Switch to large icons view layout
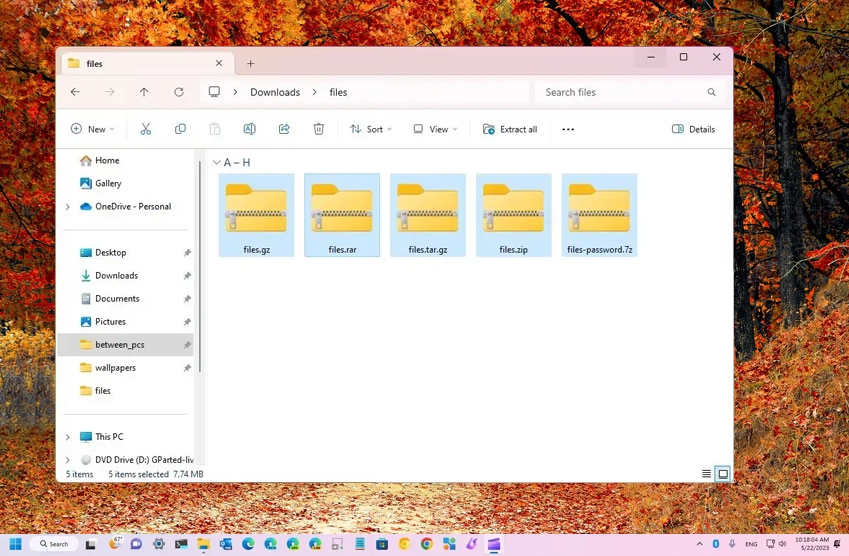The width and height of the screenshot is (849, 556). 722,474
